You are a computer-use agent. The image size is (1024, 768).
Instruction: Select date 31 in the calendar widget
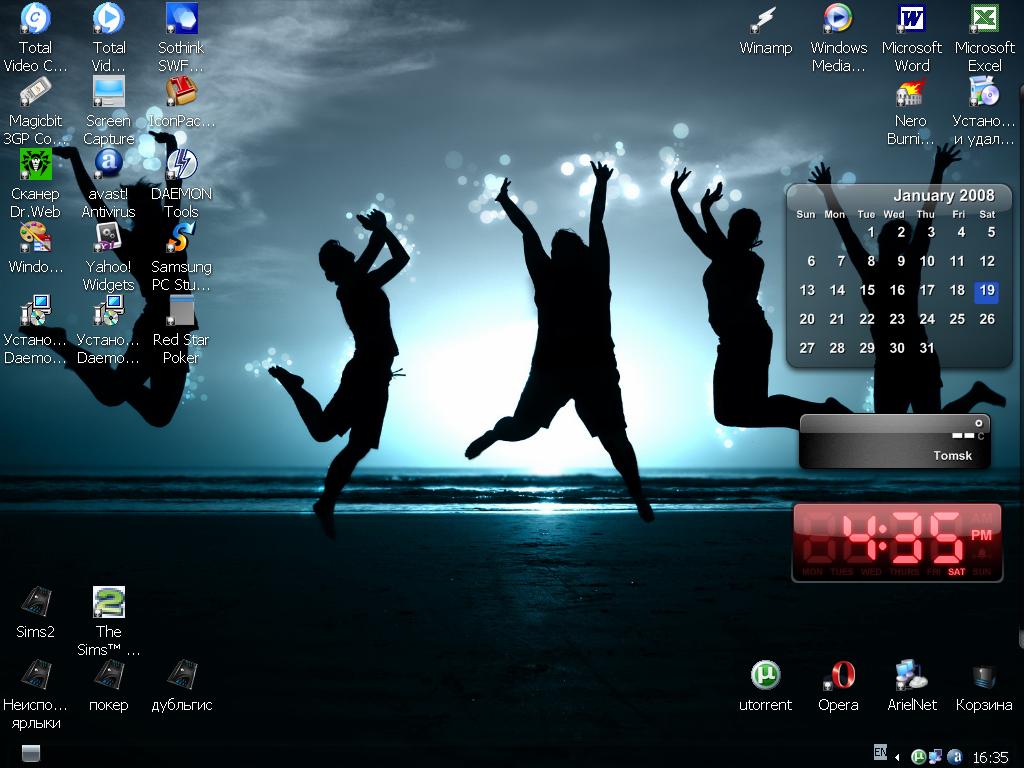927,348
